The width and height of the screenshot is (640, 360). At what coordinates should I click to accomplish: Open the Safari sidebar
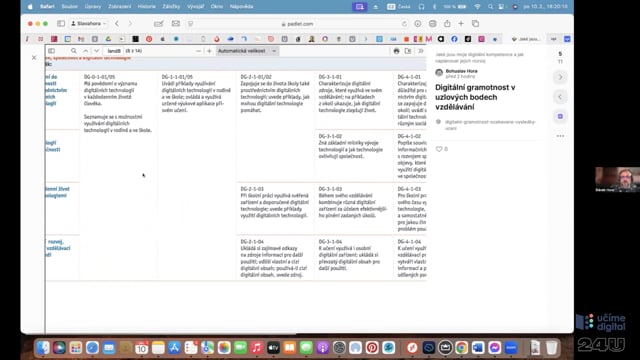[61, 24]
